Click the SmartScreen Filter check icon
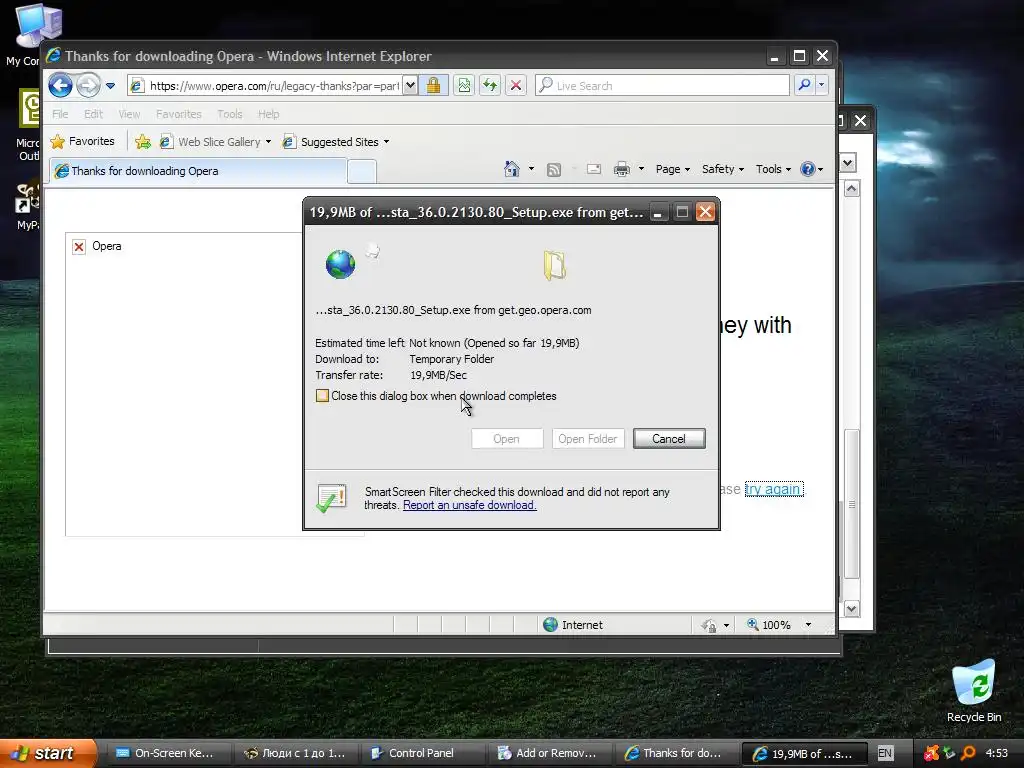Image resolution: width=1024 pixels, height=768 pixels. tap(332, 498)
